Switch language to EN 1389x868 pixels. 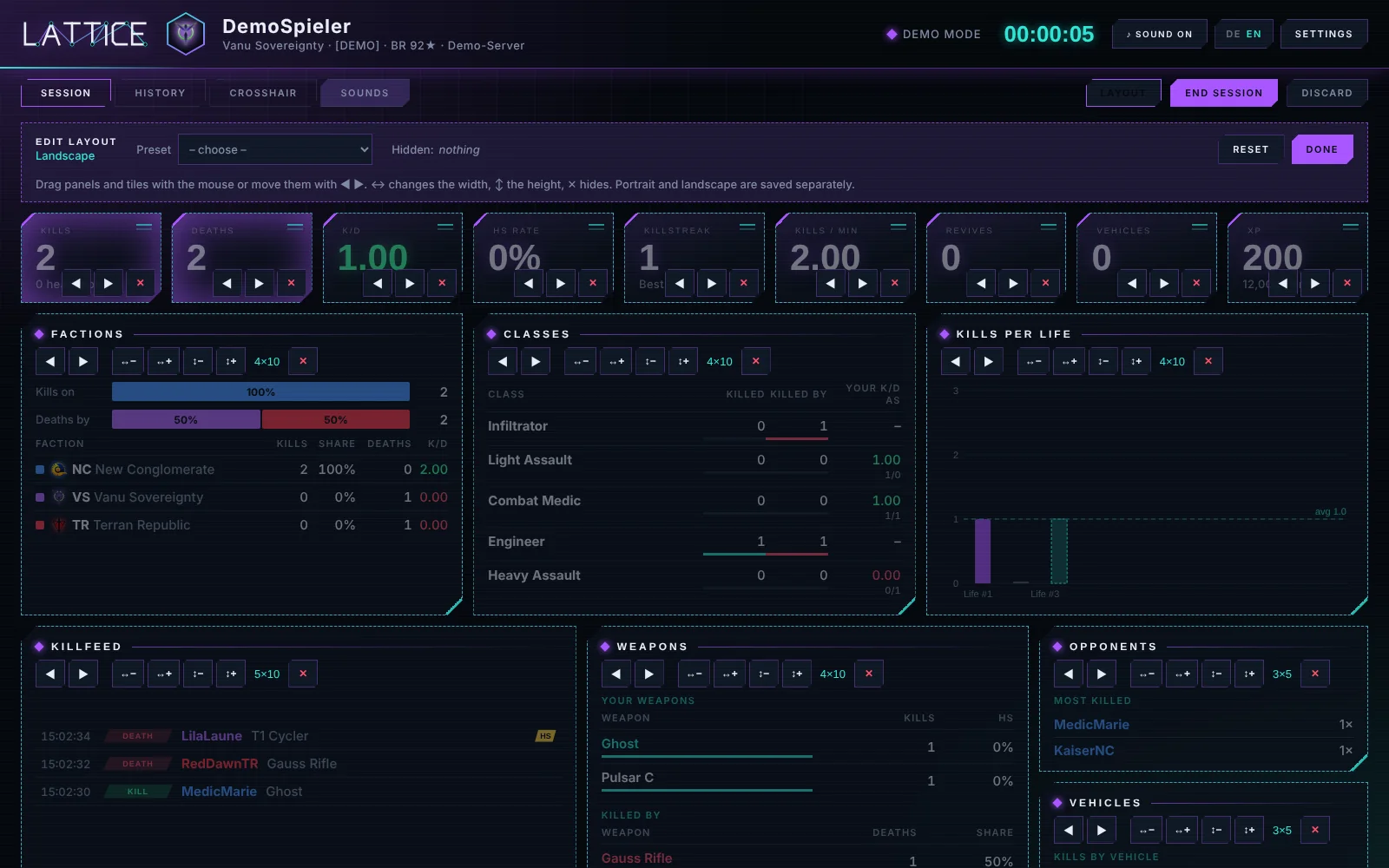[x=1254, y=34]
